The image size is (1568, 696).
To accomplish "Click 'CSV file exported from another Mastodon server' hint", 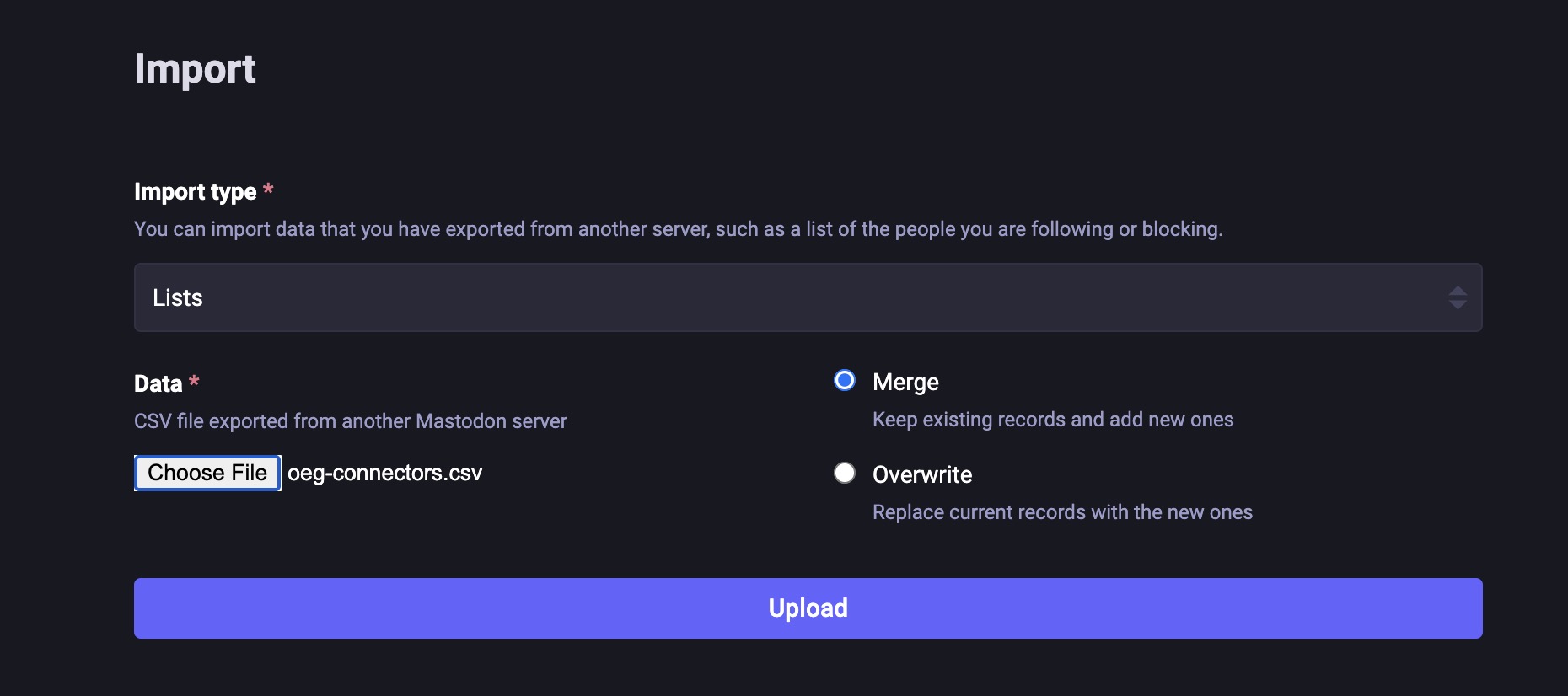I will pos(350,421).
